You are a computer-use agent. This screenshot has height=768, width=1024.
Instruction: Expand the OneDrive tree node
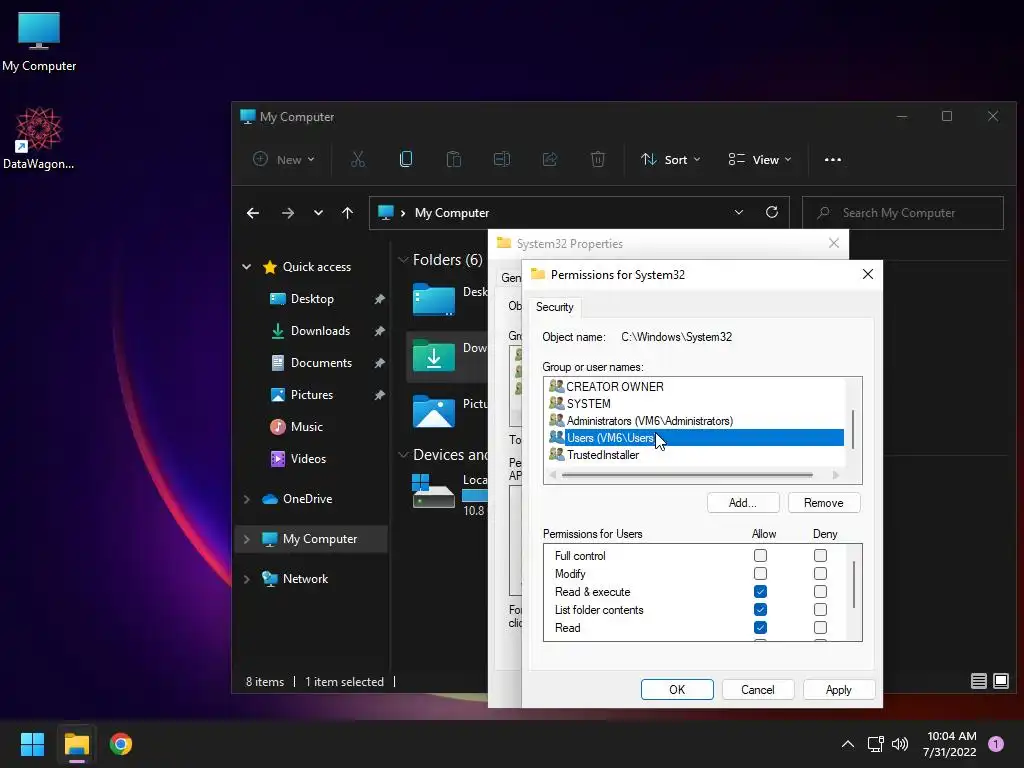[247, 499]
